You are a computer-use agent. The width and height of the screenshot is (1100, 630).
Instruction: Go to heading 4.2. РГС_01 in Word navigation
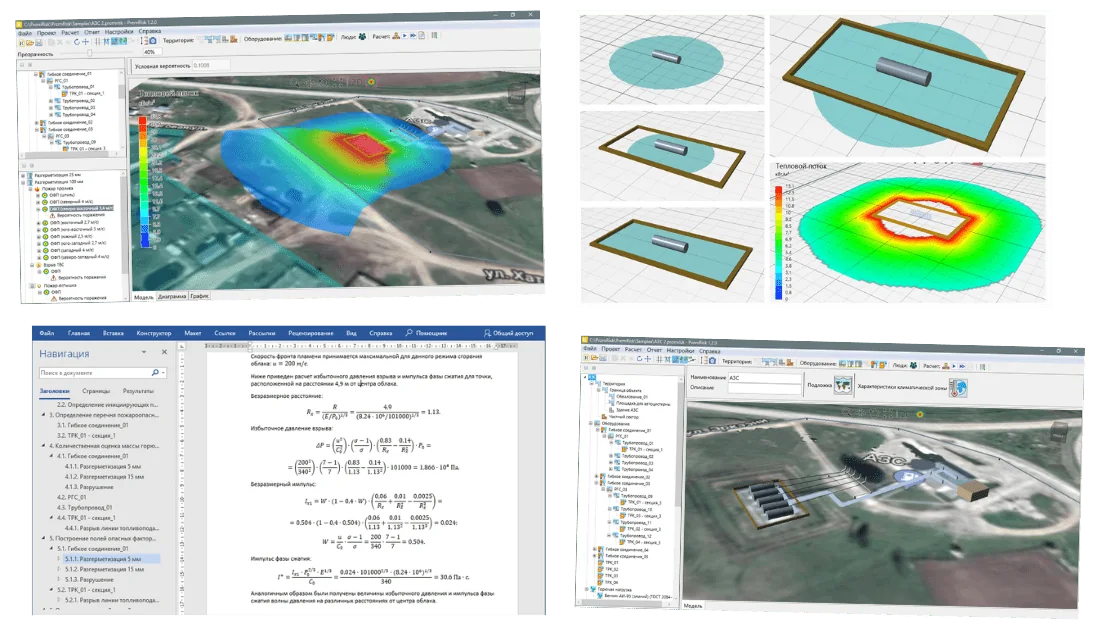tap(71, 497)
